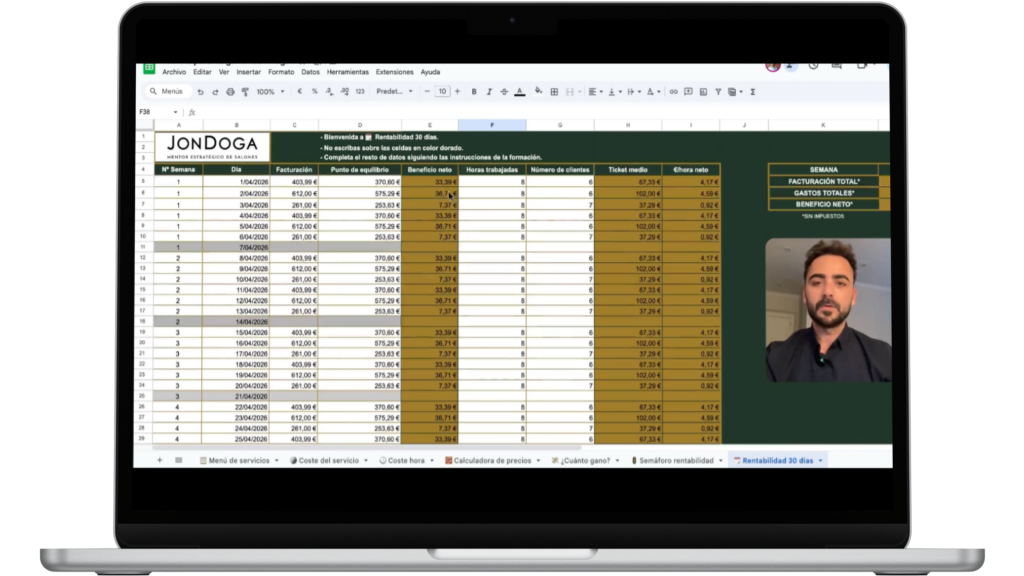The height and width of the screenshot is (576, 1024).
Task: Increase font size with plus button
Action: (458, 92)
